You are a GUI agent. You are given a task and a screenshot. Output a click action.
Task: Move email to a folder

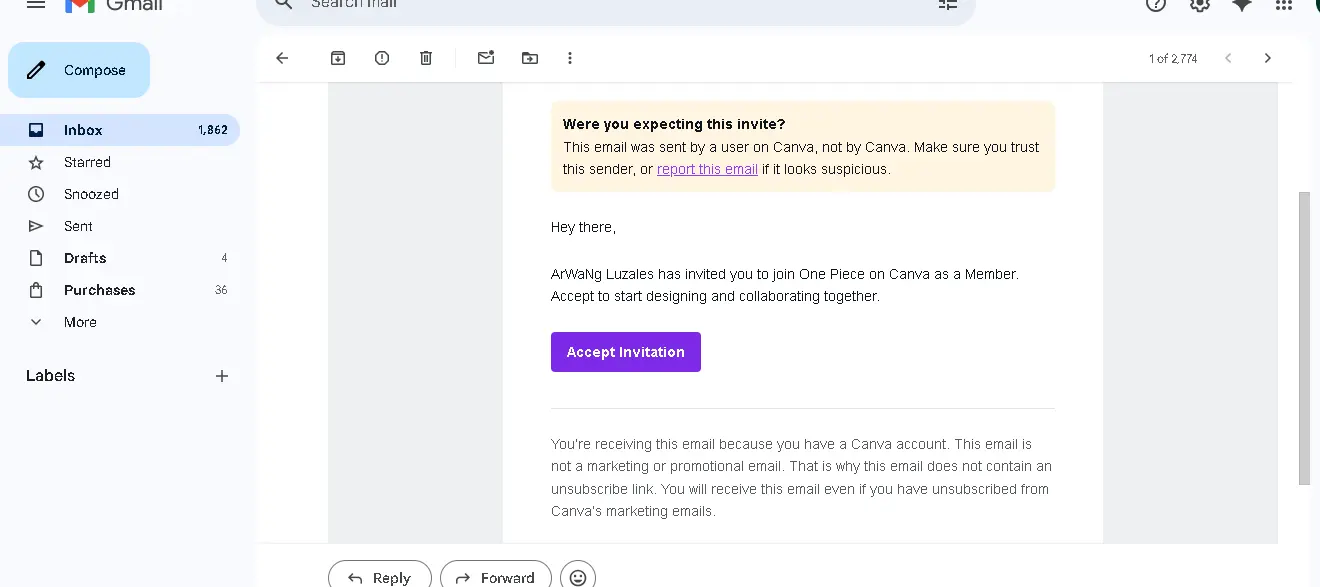530,58
